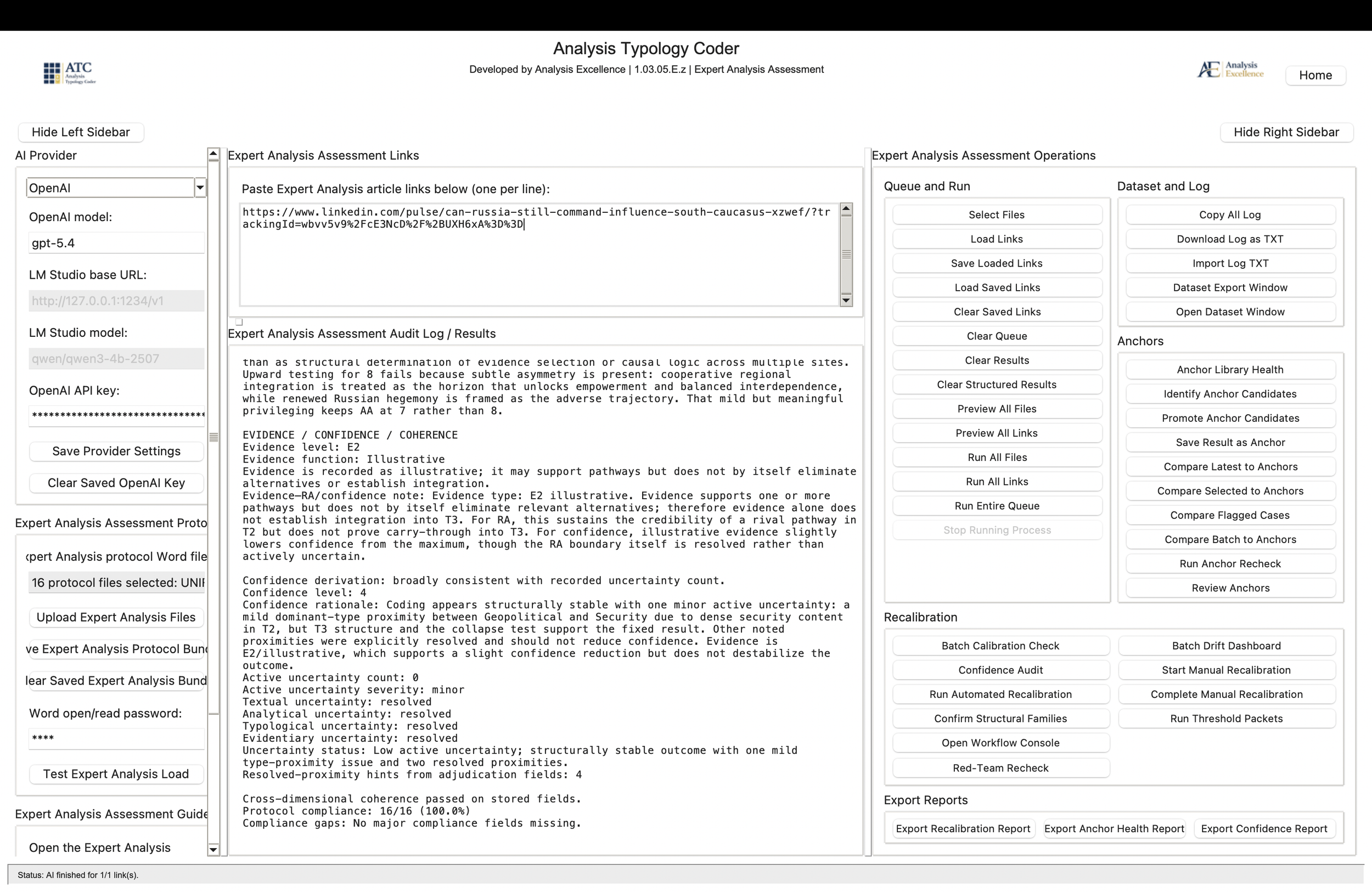Enable the checkbox above the Audit Log section

[x=238, y=321]
